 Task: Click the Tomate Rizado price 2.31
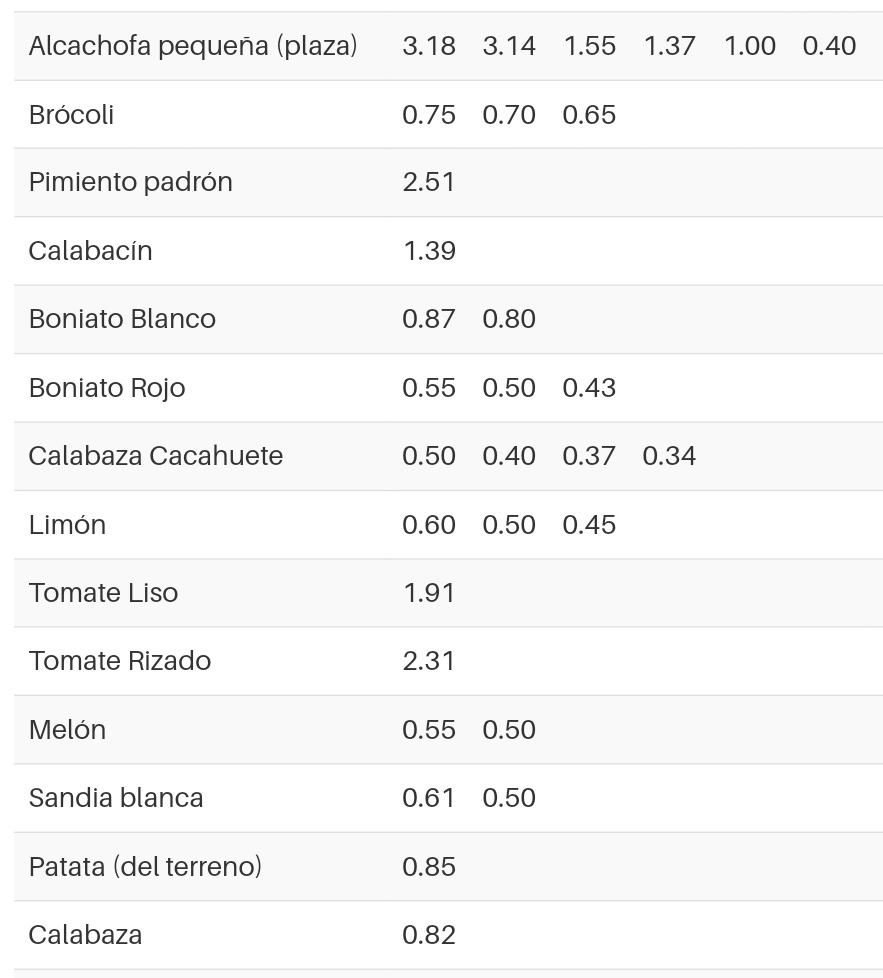[429, 661]
